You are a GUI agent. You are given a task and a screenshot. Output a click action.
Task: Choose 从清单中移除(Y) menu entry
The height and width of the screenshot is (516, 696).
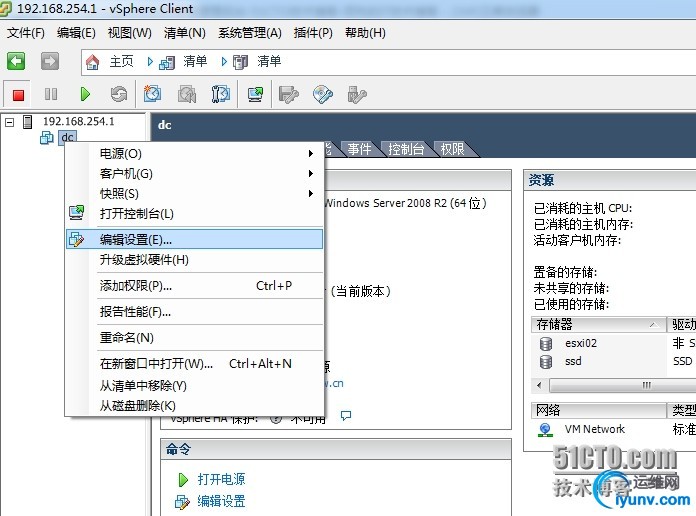pos(194,385)
